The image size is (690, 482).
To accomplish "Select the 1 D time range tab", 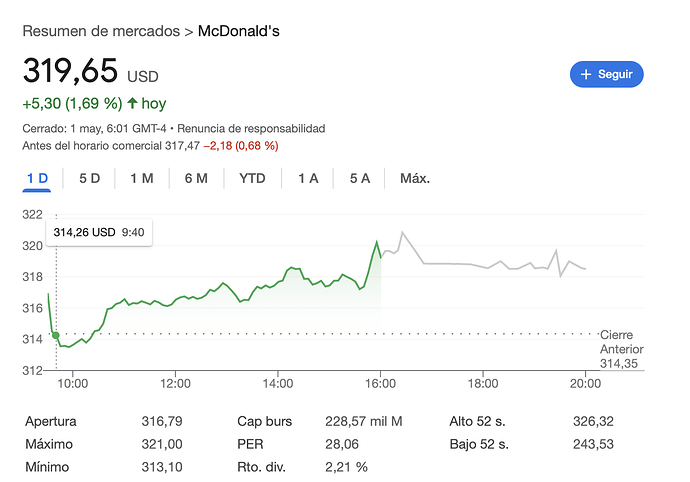I will pyautogui.click(x=37, y=178).
